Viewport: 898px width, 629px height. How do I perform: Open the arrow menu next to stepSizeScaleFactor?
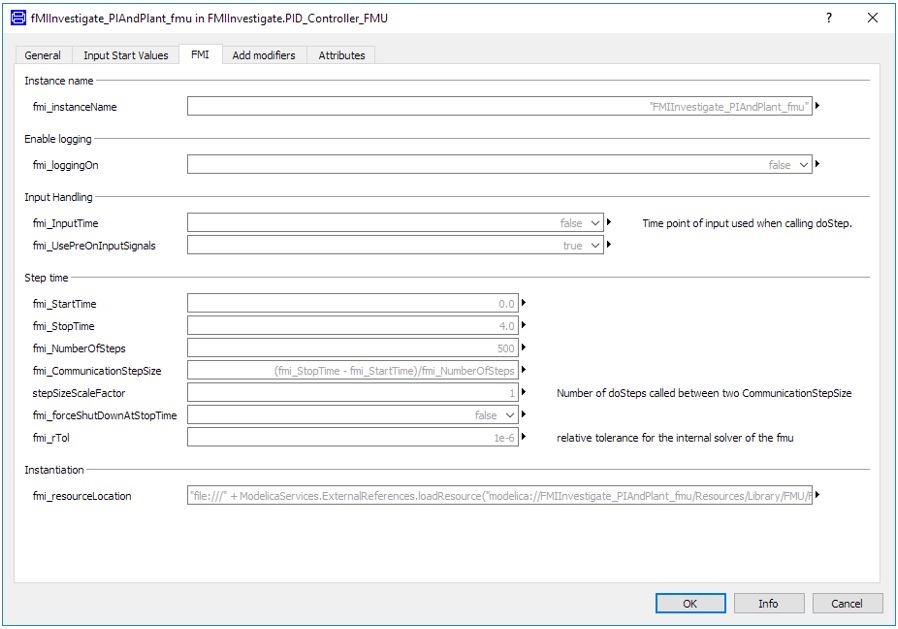click(x=523, y=392)
